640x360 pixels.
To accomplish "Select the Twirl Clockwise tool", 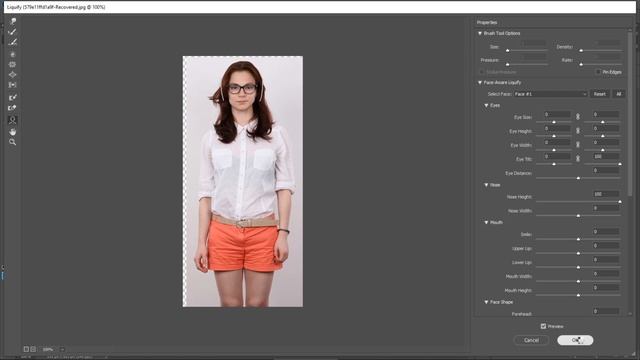I will [13, 54].
